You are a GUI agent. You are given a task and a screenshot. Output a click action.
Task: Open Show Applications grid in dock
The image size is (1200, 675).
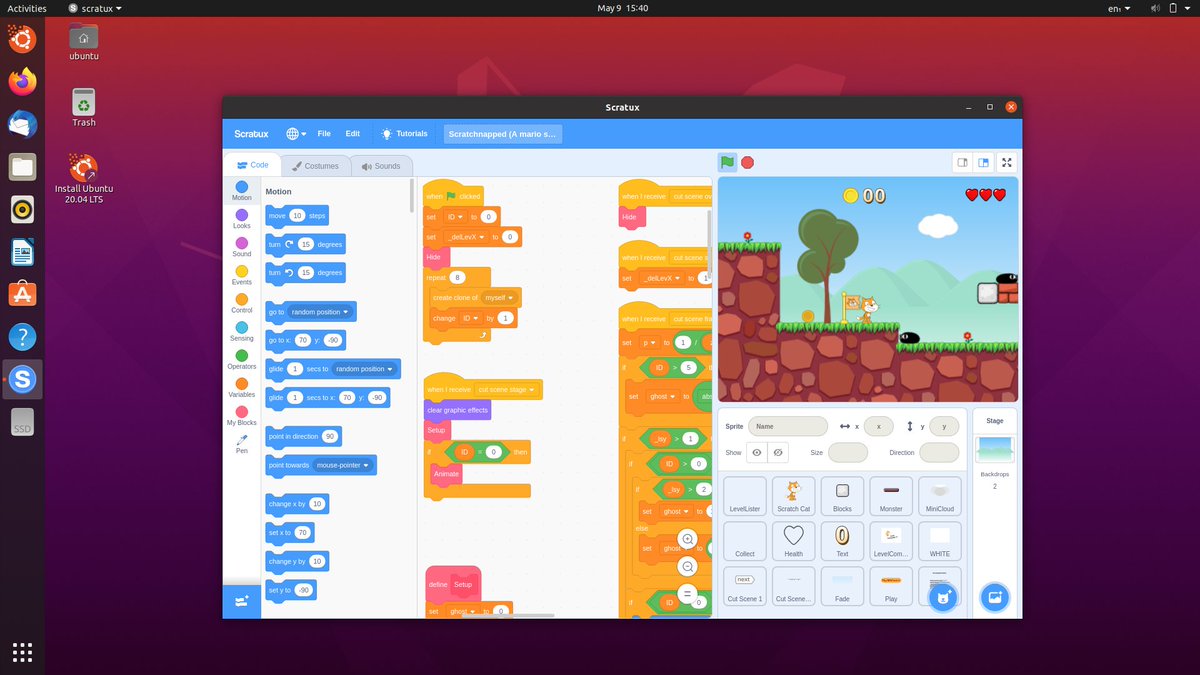pos(22,652)
